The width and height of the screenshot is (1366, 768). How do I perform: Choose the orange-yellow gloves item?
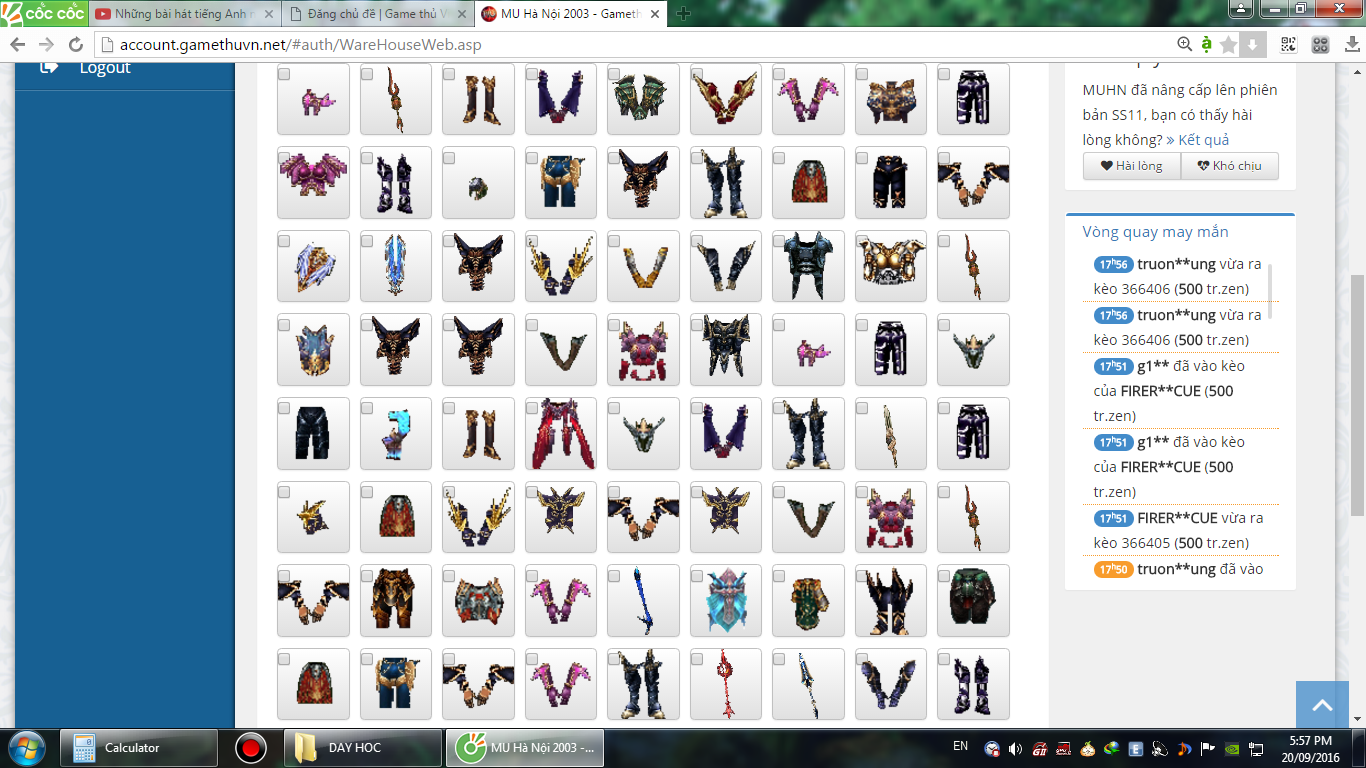pyautogui.click(x=643, y=266)
